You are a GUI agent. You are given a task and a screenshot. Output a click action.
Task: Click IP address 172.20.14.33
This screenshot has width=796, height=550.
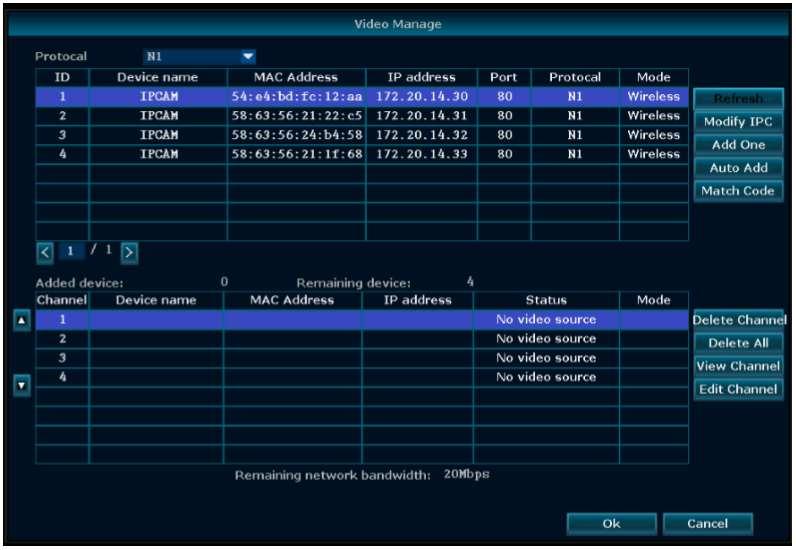pyautogui.click(x=421, y=154)
